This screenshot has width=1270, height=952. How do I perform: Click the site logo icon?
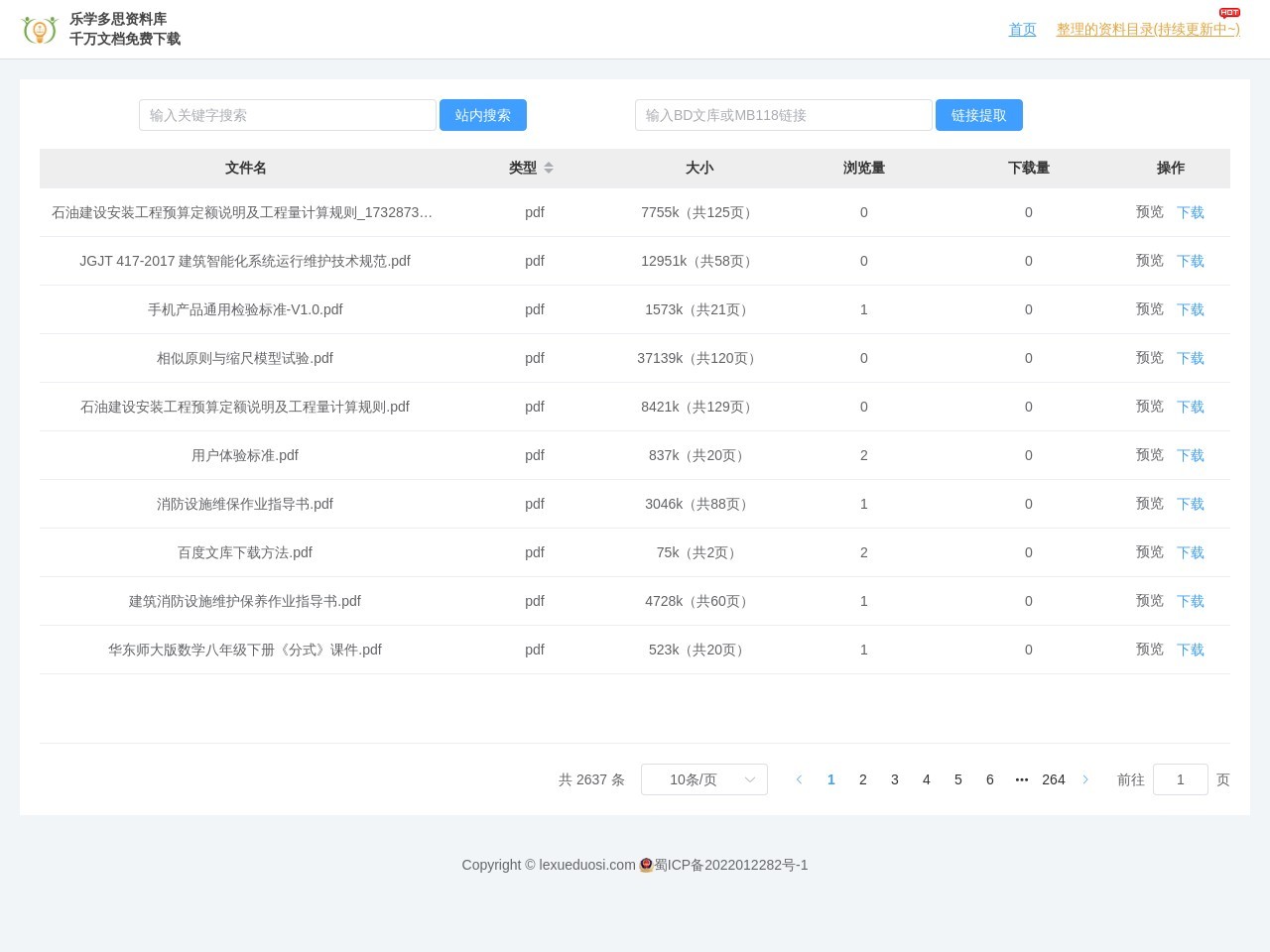[40, 30]
